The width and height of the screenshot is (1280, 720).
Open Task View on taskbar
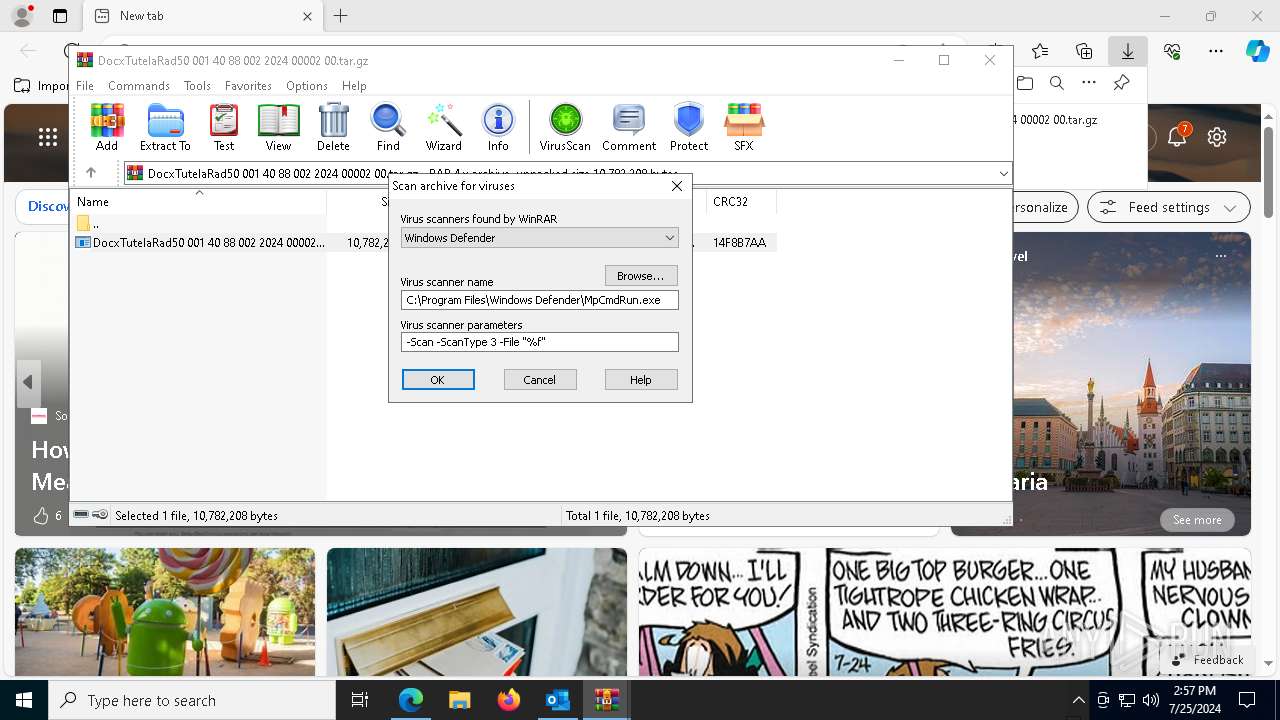coord(360,700)
